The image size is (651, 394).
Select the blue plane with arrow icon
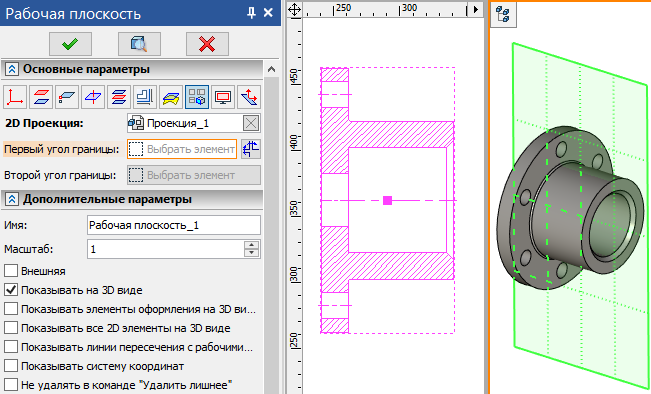coord(249,97)
